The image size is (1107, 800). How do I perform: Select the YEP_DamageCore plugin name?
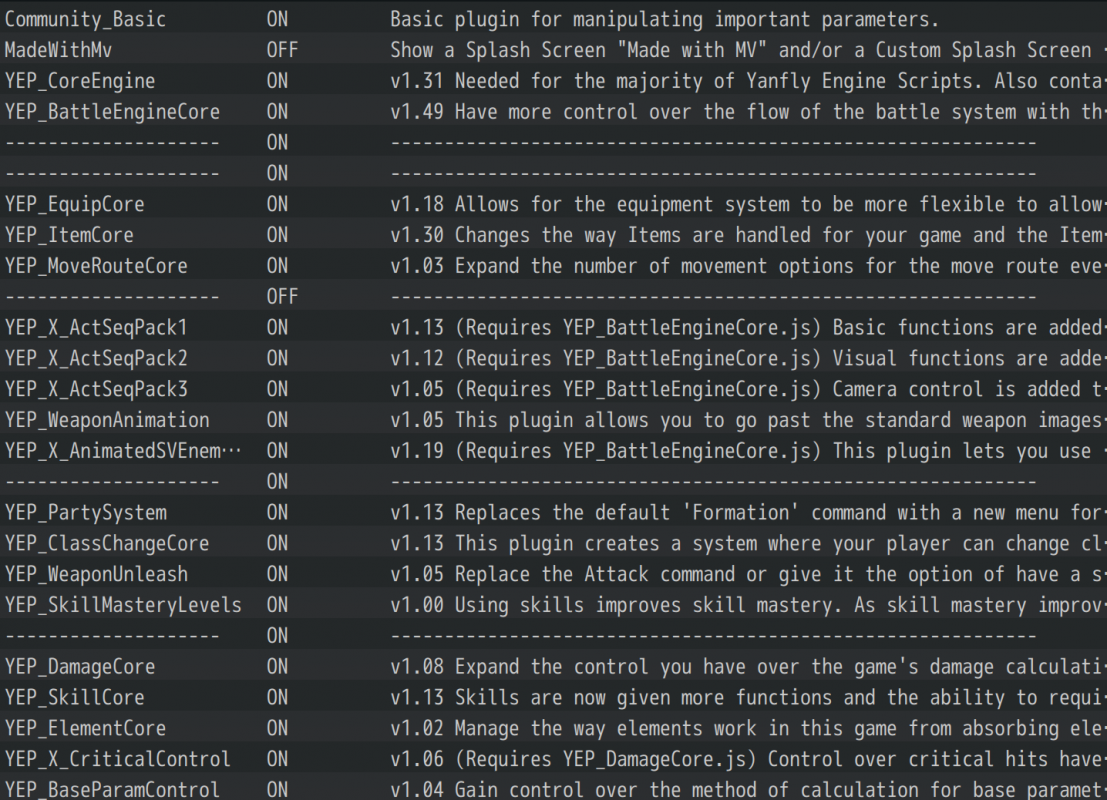click(80, 667)
